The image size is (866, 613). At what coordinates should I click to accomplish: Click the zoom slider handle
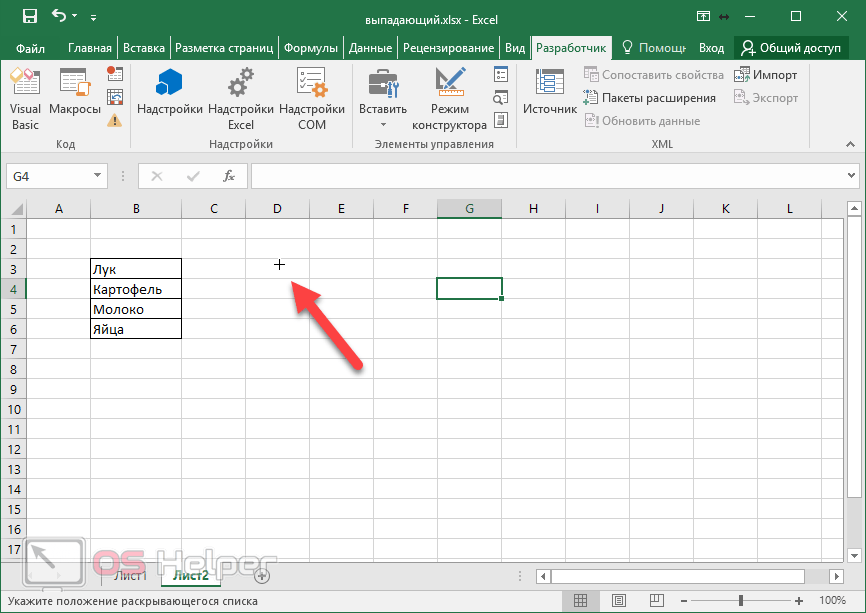[741, 600]
